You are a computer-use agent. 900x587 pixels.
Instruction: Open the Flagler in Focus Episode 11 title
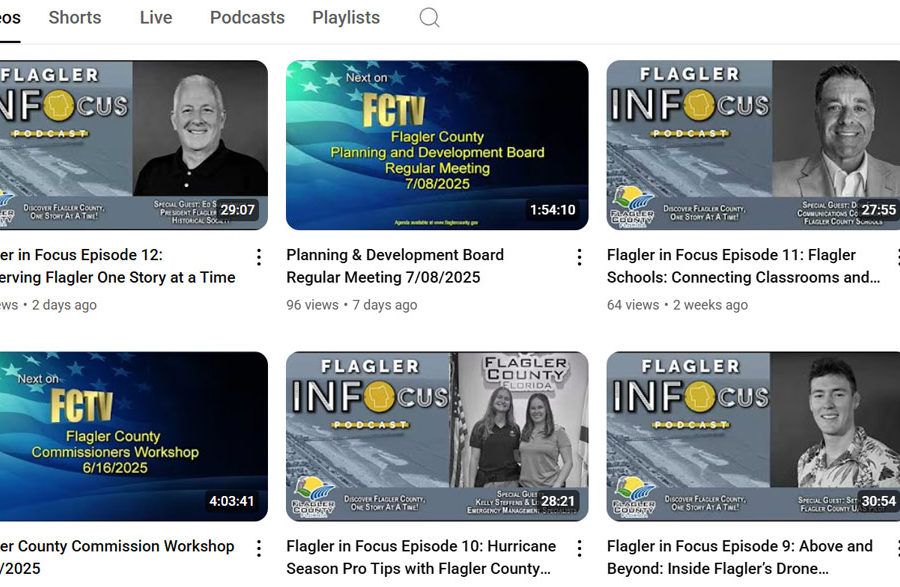(x=743, y=266)
